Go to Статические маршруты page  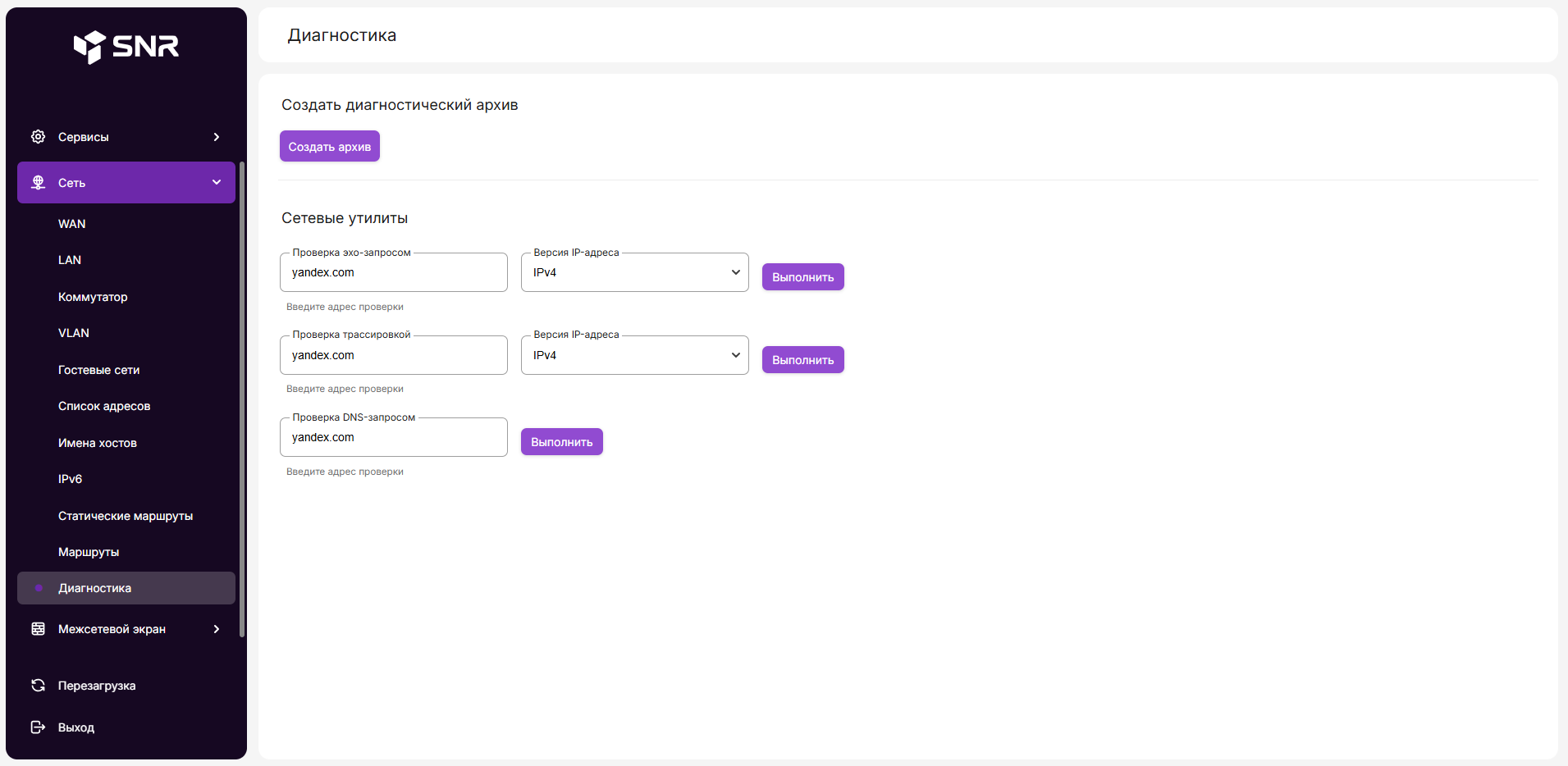126,516
